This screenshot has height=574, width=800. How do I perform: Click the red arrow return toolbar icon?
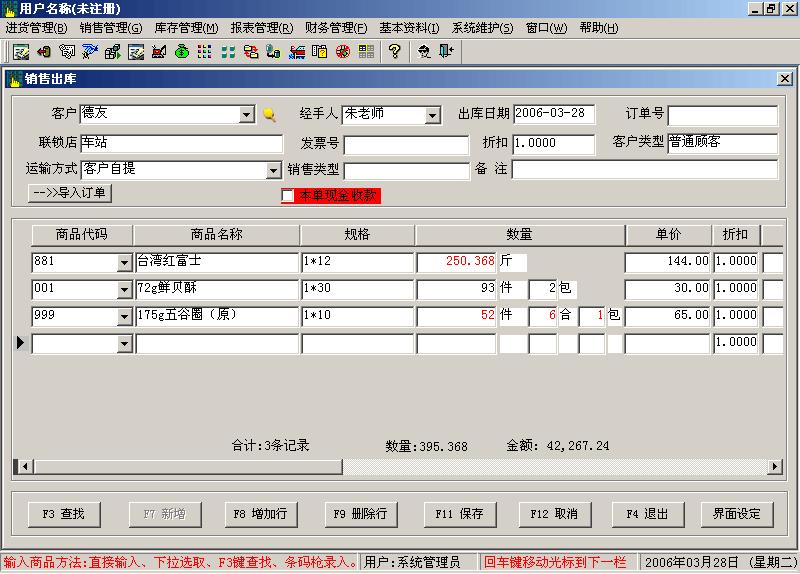click(x=44, y=52)
